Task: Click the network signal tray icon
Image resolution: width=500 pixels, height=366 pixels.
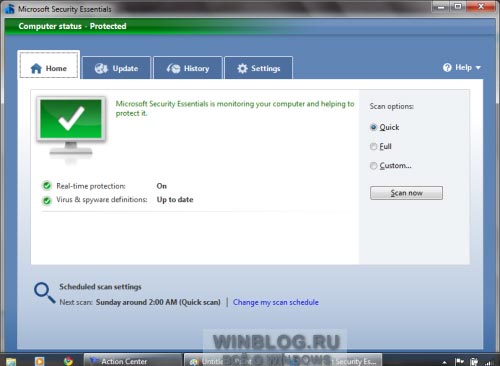Action: pyautogui.click(x=489, y=362)
